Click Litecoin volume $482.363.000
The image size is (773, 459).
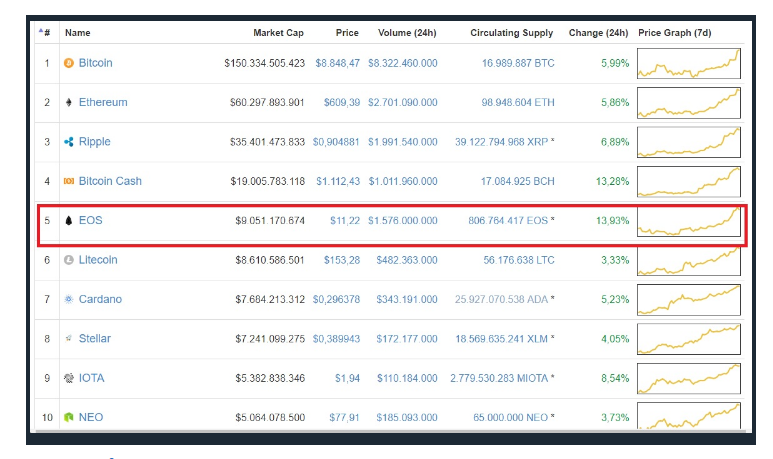point(407,260)
